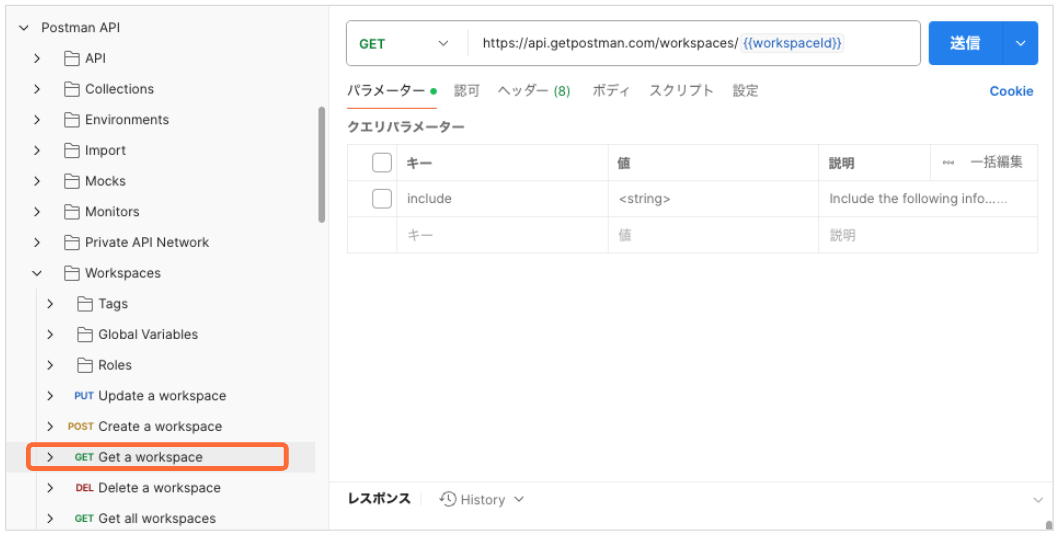Open the History dropdown in response pane
This screenshot has height=535, width=1061.
[x=482, y=499]
